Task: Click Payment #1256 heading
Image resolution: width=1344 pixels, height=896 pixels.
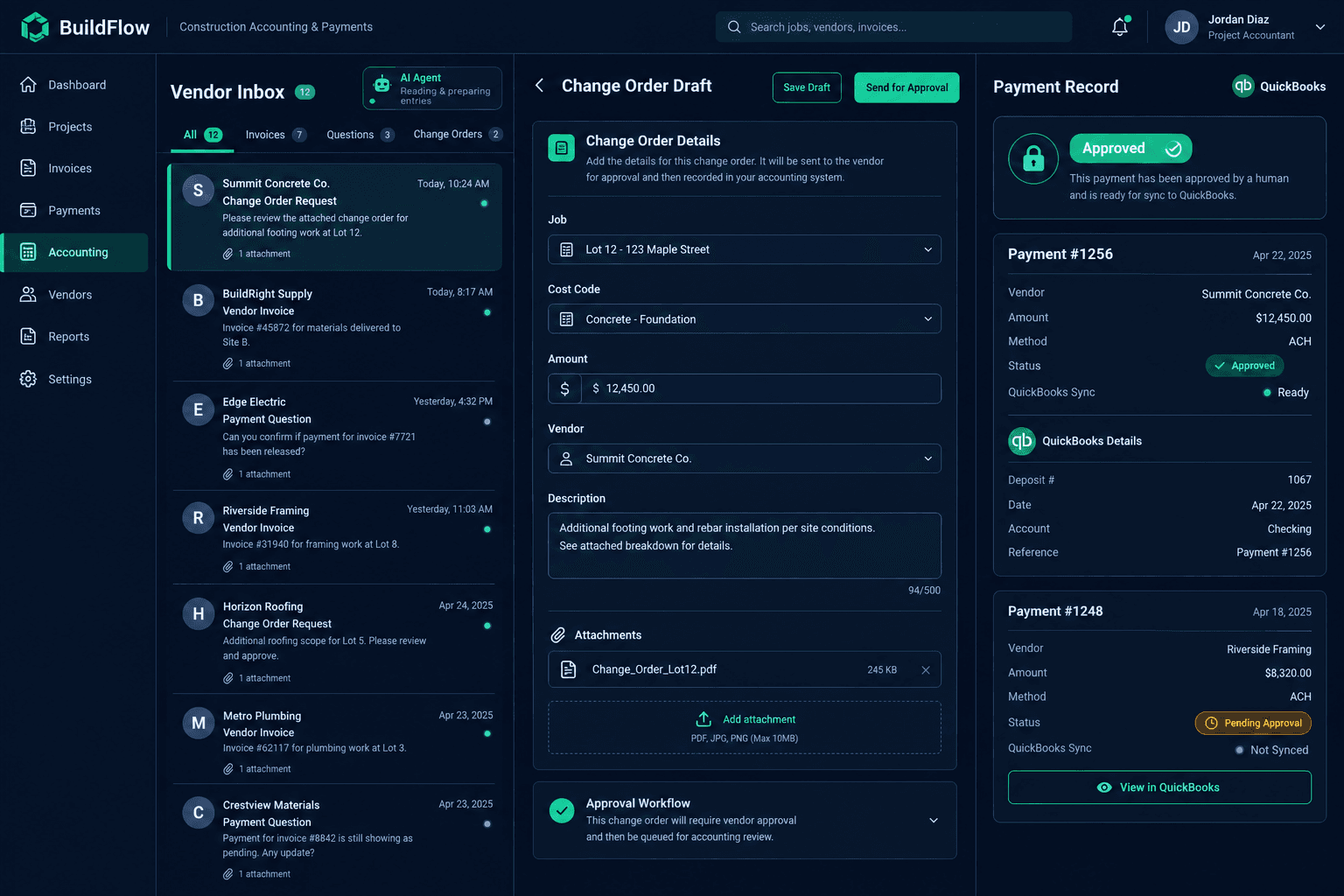Action: point(1060,254)
